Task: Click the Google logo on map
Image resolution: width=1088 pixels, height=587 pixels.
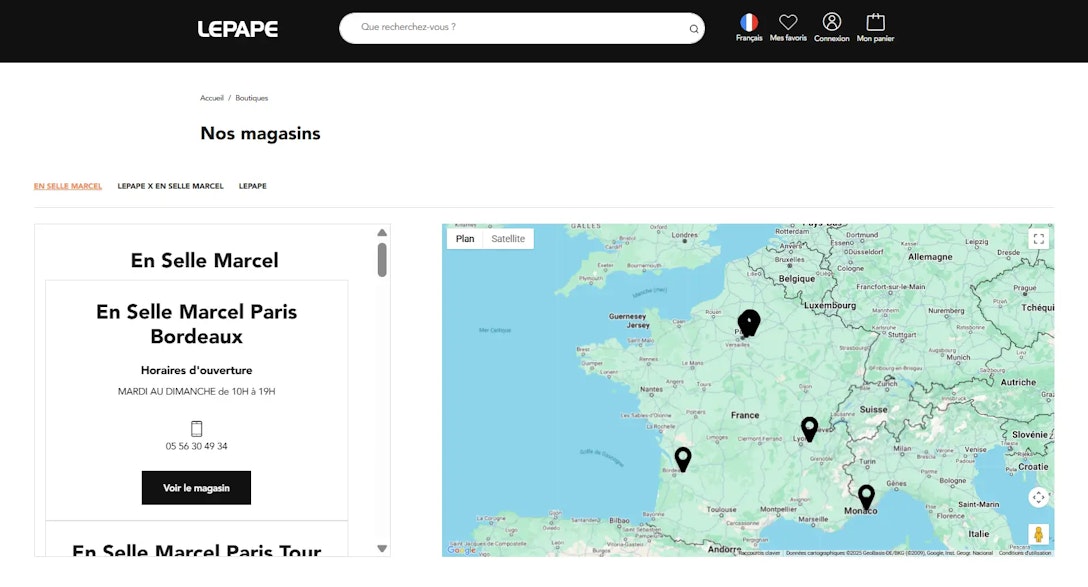Action: [461, 550]
